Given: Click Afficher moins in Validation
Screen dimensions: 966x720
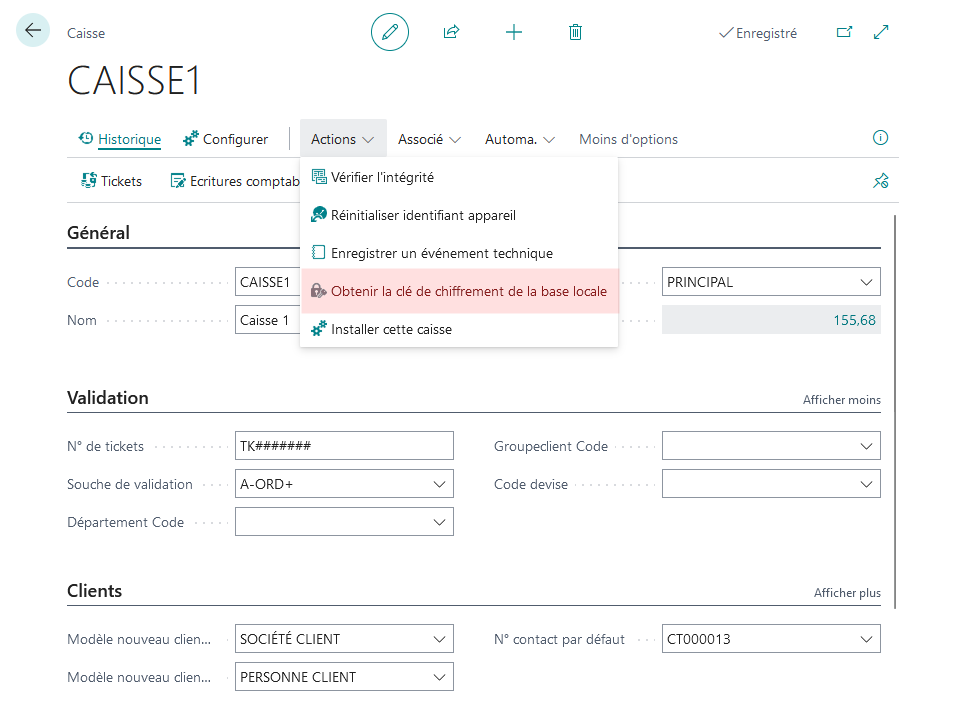Looking at the screenshot, I should tap(842, 400).
